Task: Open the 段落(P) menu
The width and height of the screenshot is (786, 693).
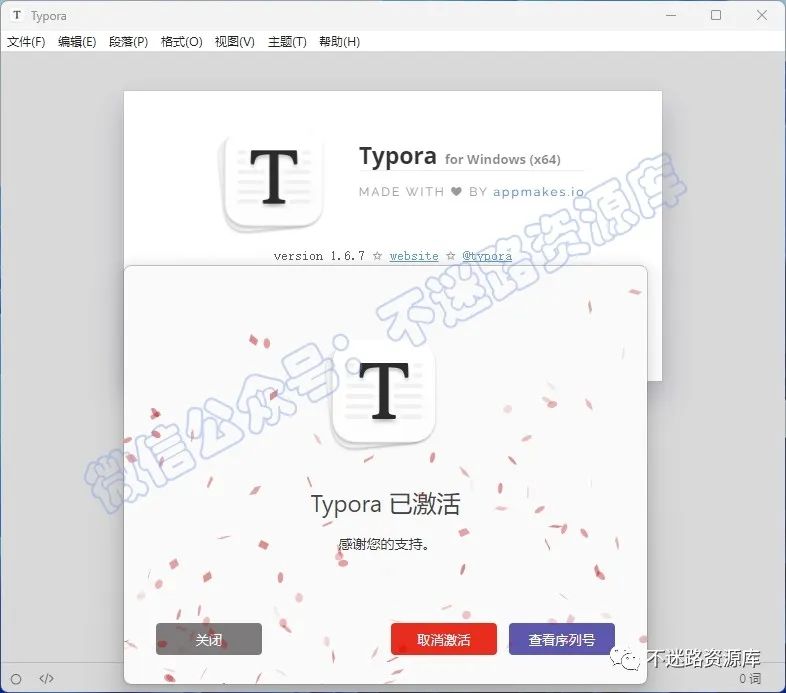Action: pos(128,42)
